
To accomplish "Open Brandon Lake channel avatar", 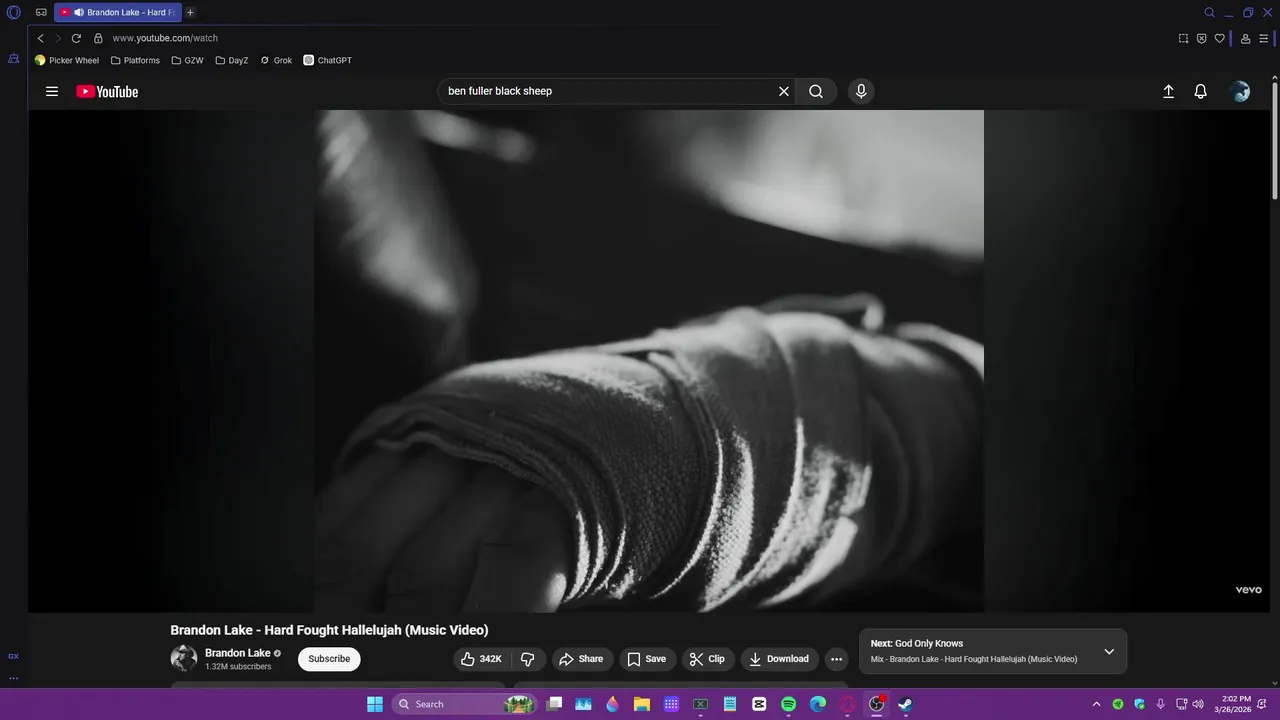I will click(x=184, y=658).
